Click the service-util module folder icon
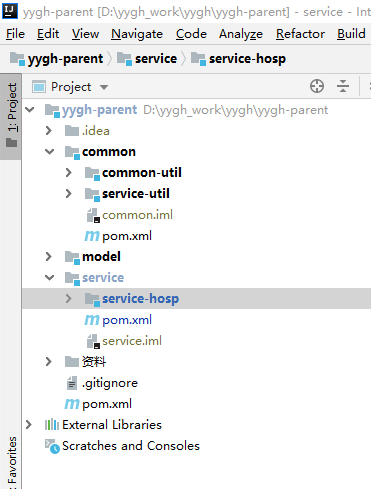The width and height of the screenshot is (371, 489). click(x=92, y=194)
